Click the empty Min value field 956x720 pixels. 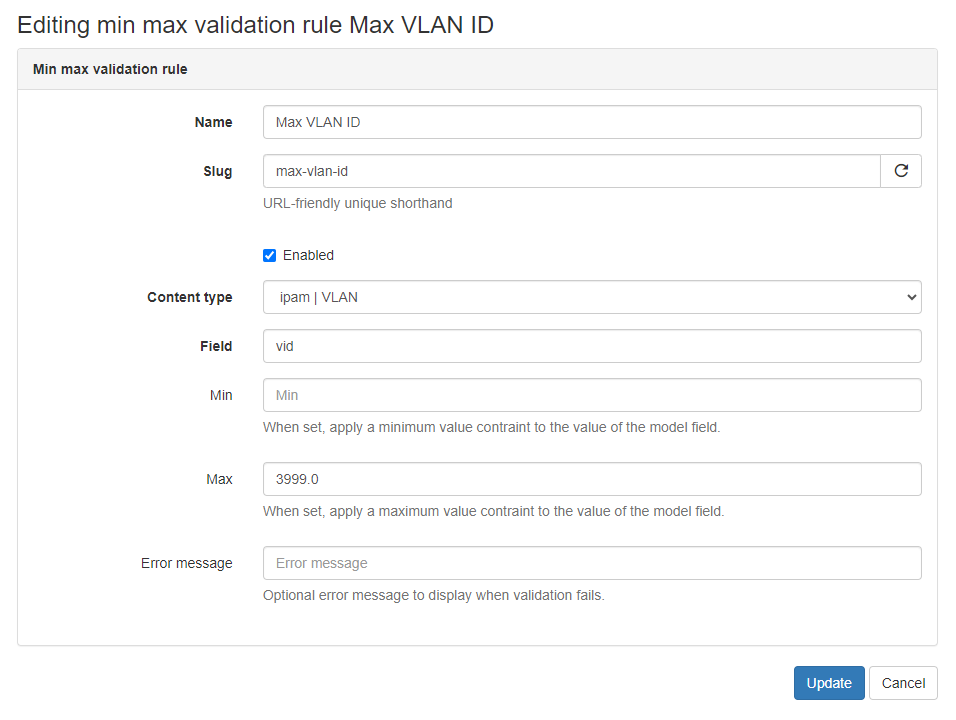[x=591, y=395]
